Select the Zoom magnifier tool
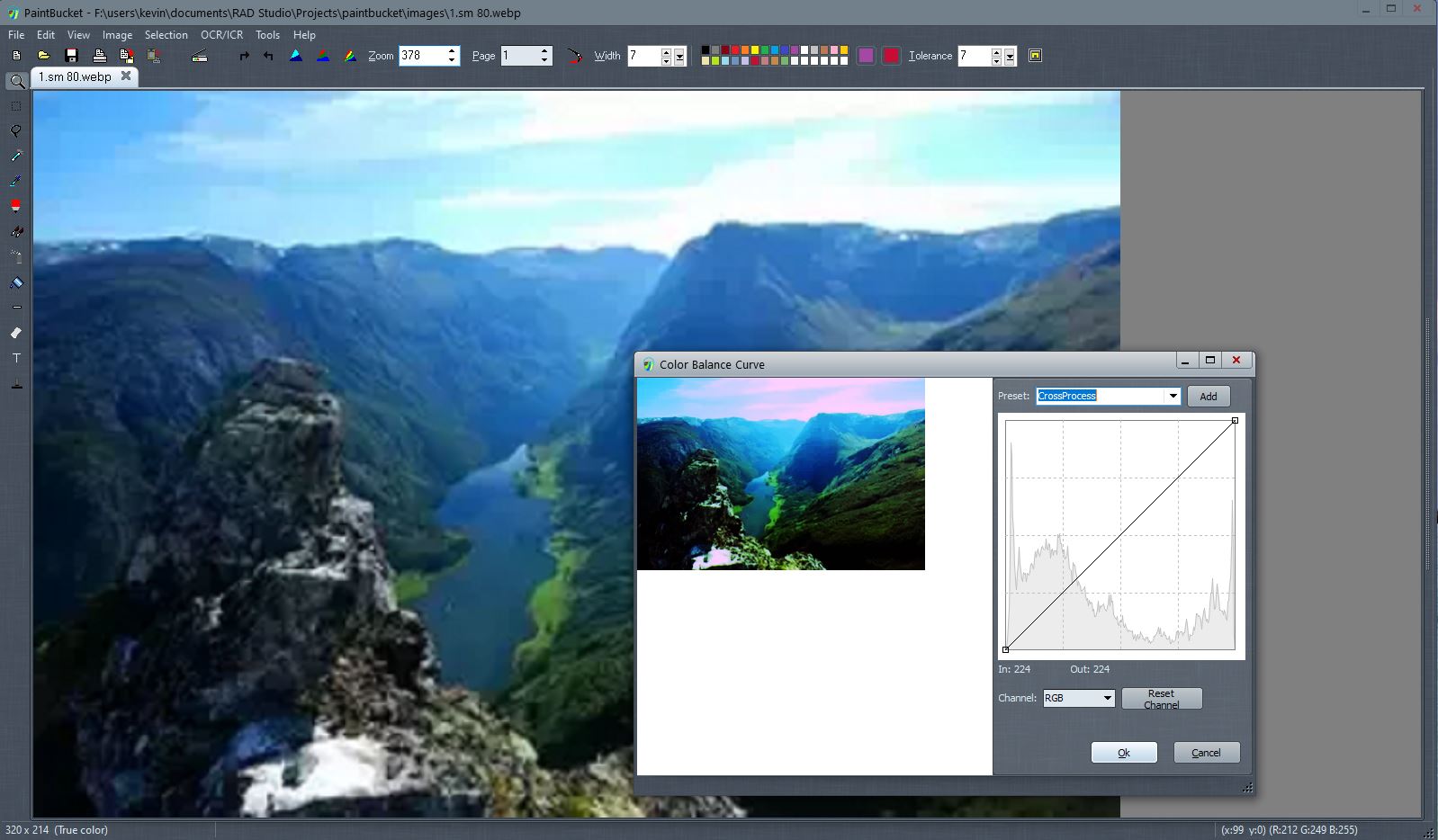 16,81
